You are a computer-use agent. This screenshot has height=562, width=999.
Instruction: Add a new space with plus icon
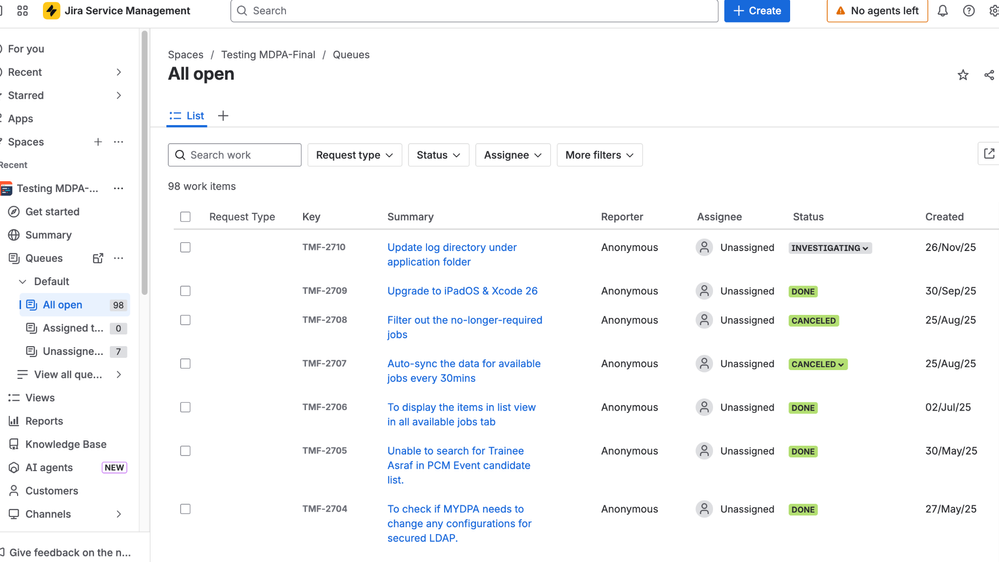coord(97,142)
